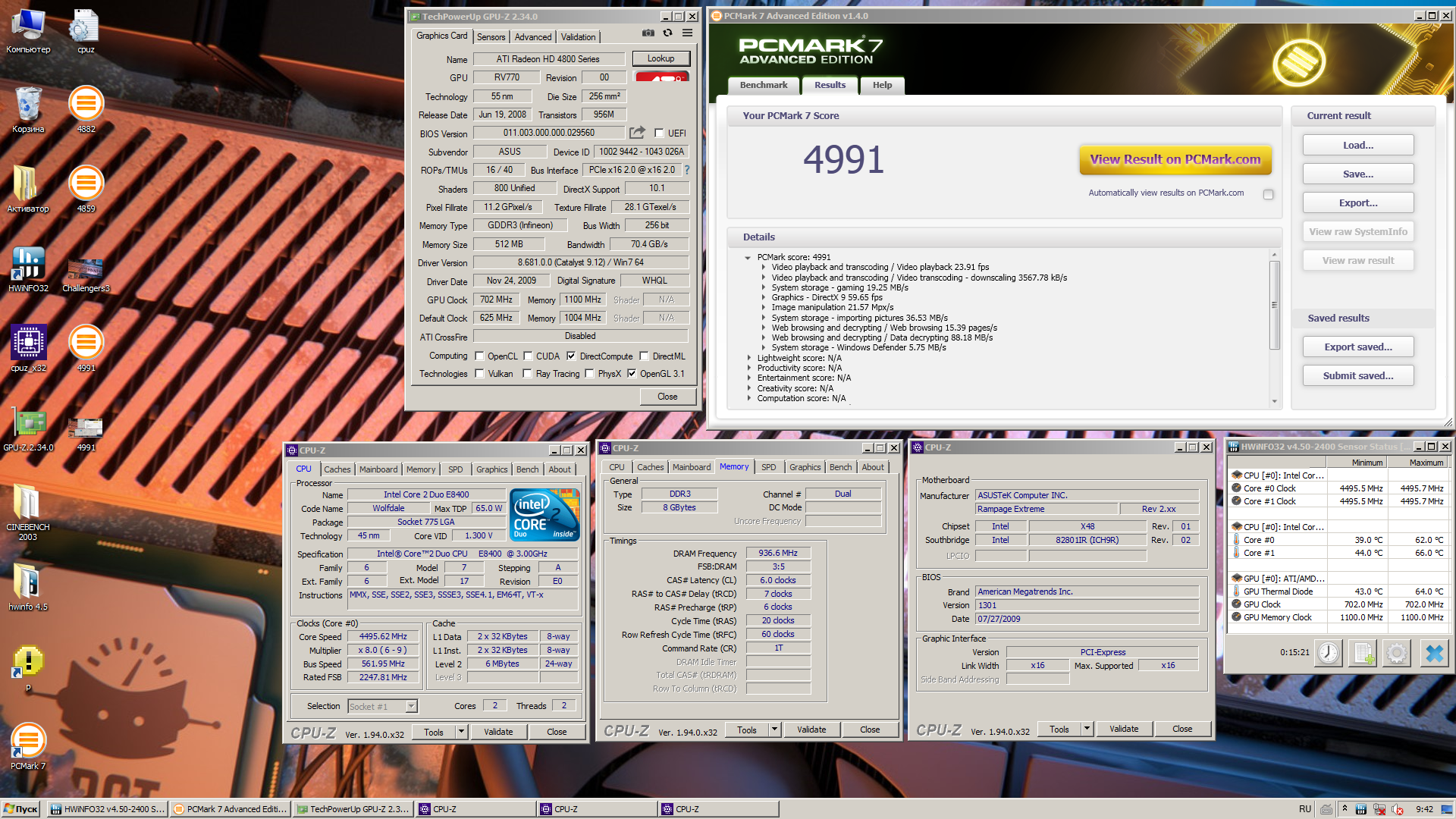Expand the Graphics - DirectX 9 result row

[x=764, y=297]
